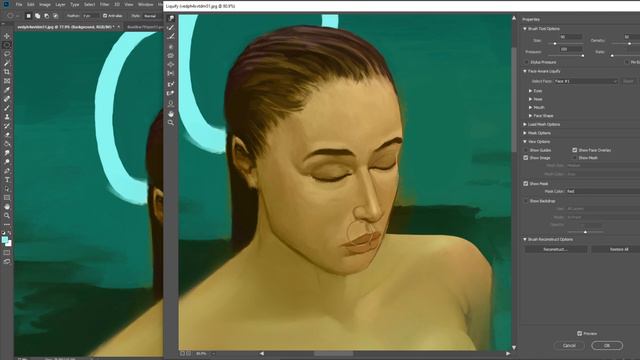Image resolution: width=640 pixels, height=360 pixels.
Task: Open the Edit menu
Action: click(31, 4)
